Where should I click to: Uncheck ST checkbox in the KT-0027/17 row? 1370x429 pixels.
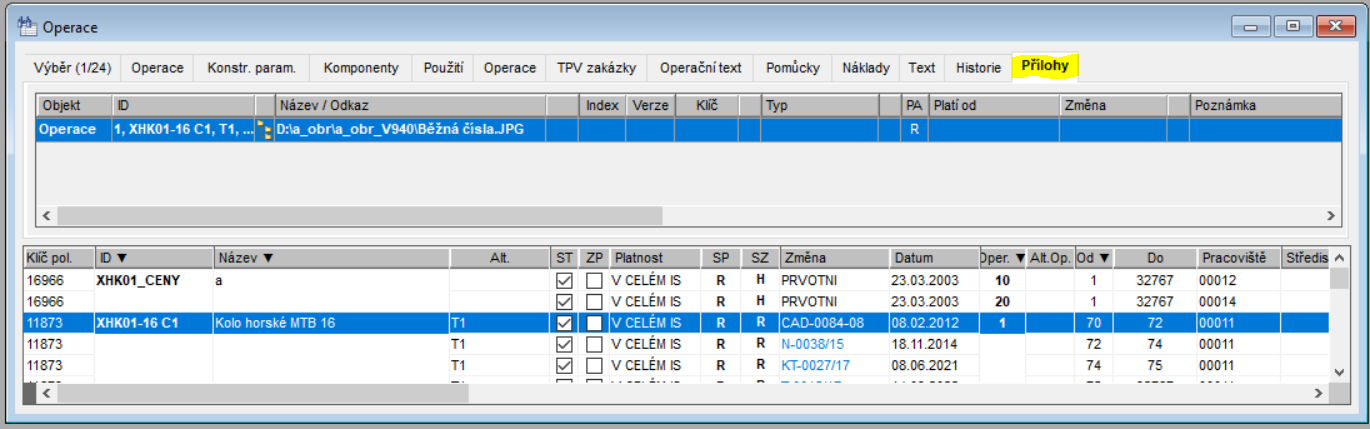(565, 365)
